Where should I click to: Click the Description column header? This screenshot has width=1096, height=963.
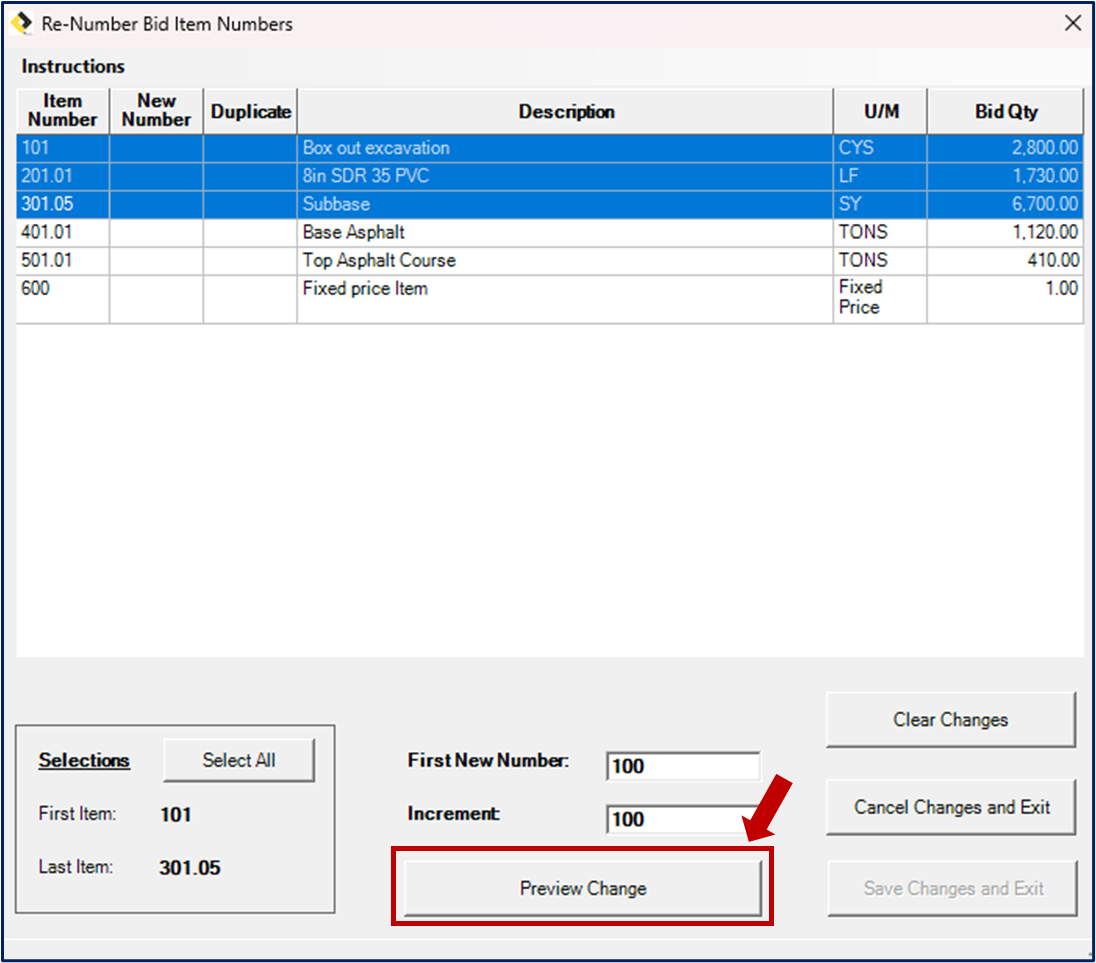566,111
